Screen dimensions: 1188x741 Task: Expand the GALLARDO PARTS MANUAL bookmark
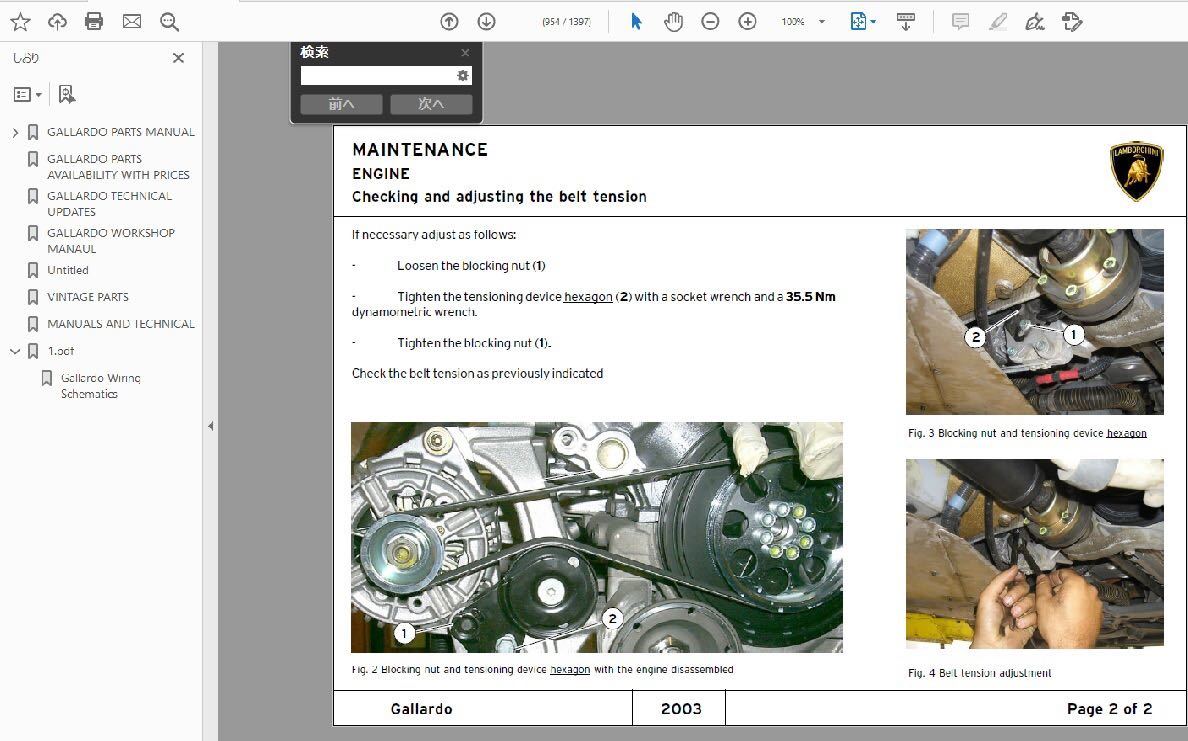[15, 133]
